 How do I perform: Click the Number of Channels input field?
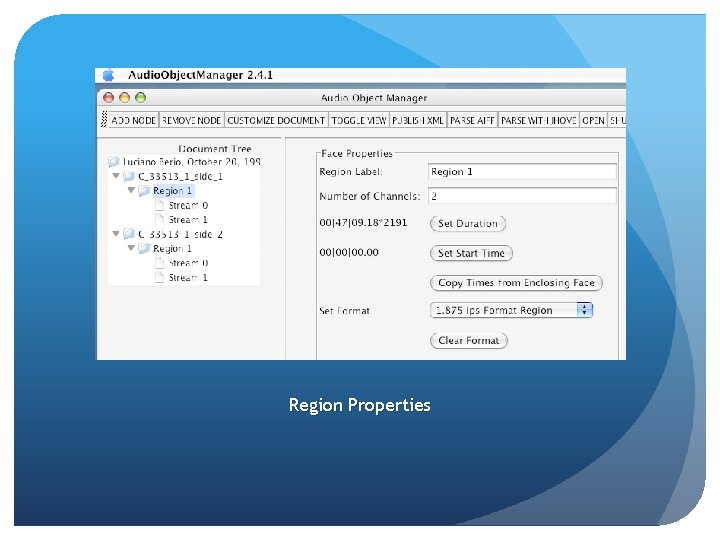pos(522,196)
